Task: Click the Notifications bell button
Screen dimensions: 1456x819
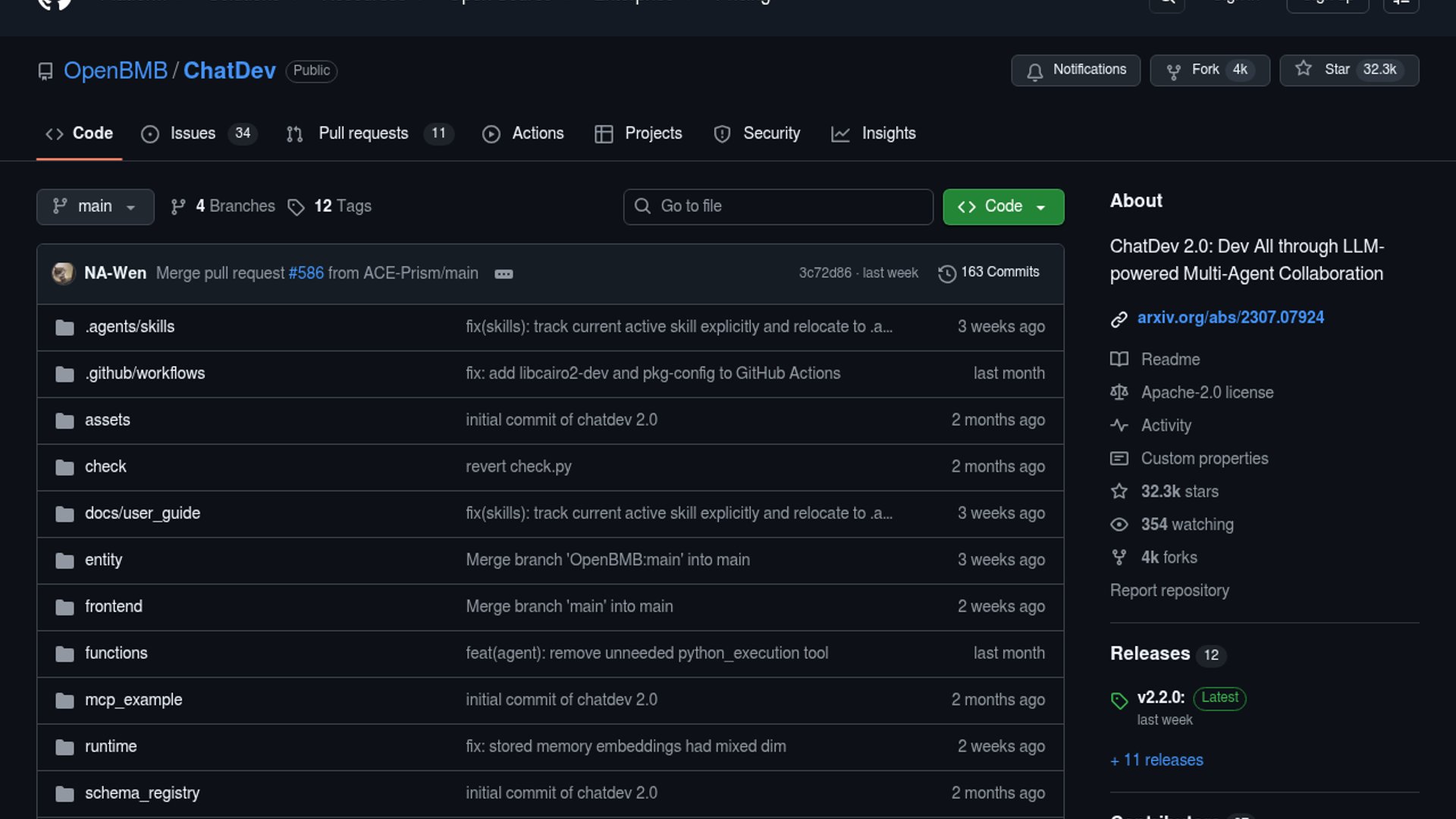Action: pos(1075,70)
